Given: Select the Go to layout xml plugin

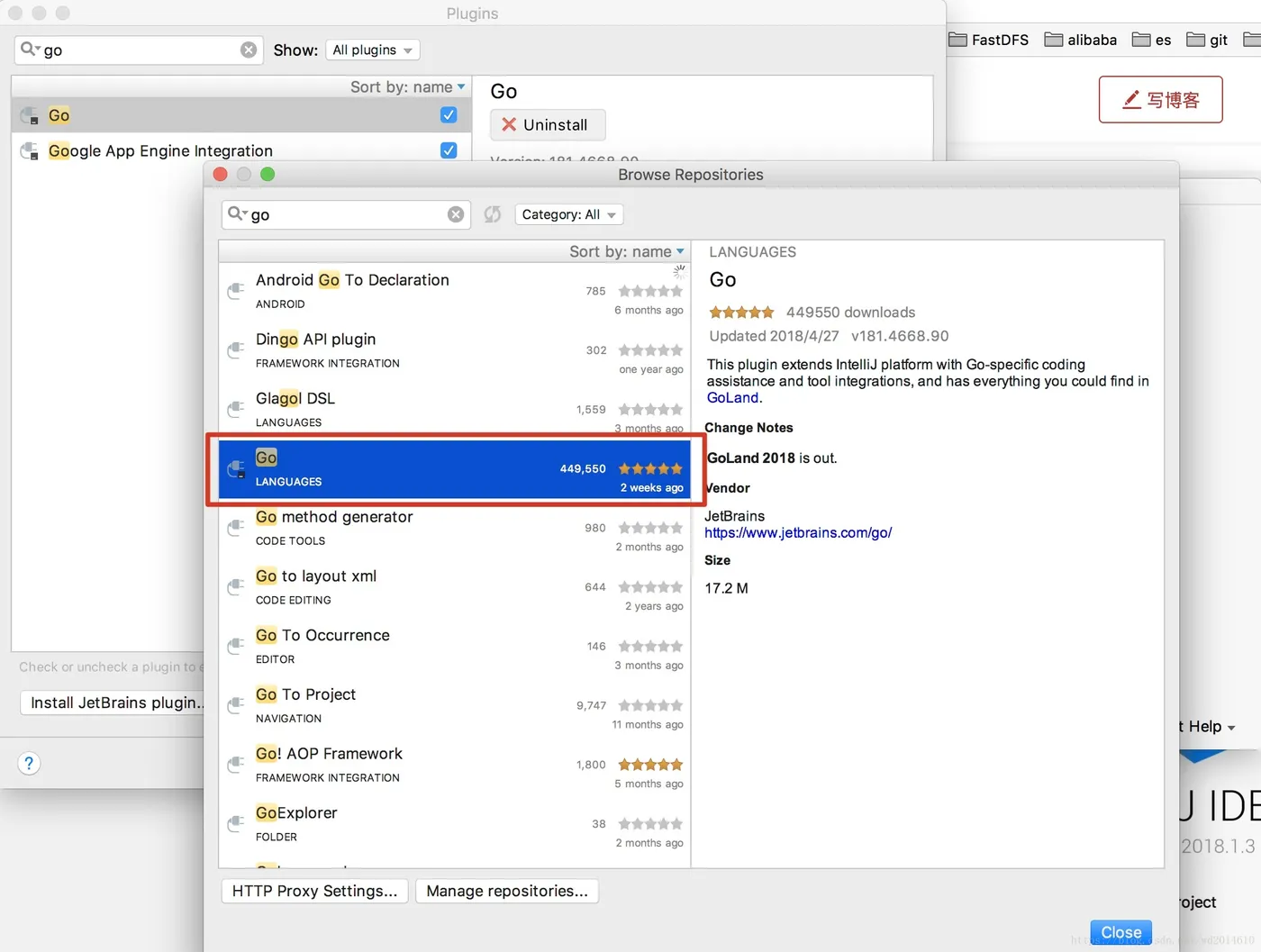Looking at the screenshot, I should point(455,588).
